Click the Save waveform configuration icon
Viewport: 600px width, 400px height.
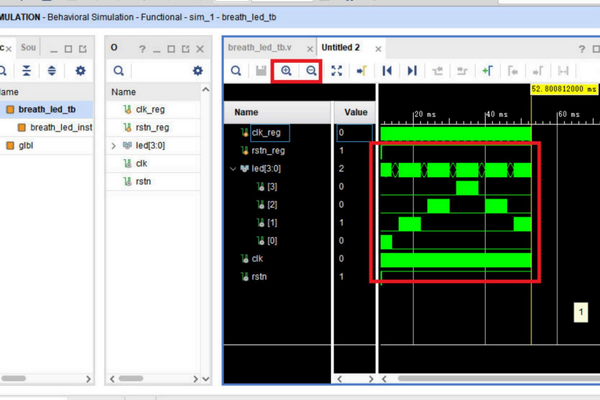point(261,71)
